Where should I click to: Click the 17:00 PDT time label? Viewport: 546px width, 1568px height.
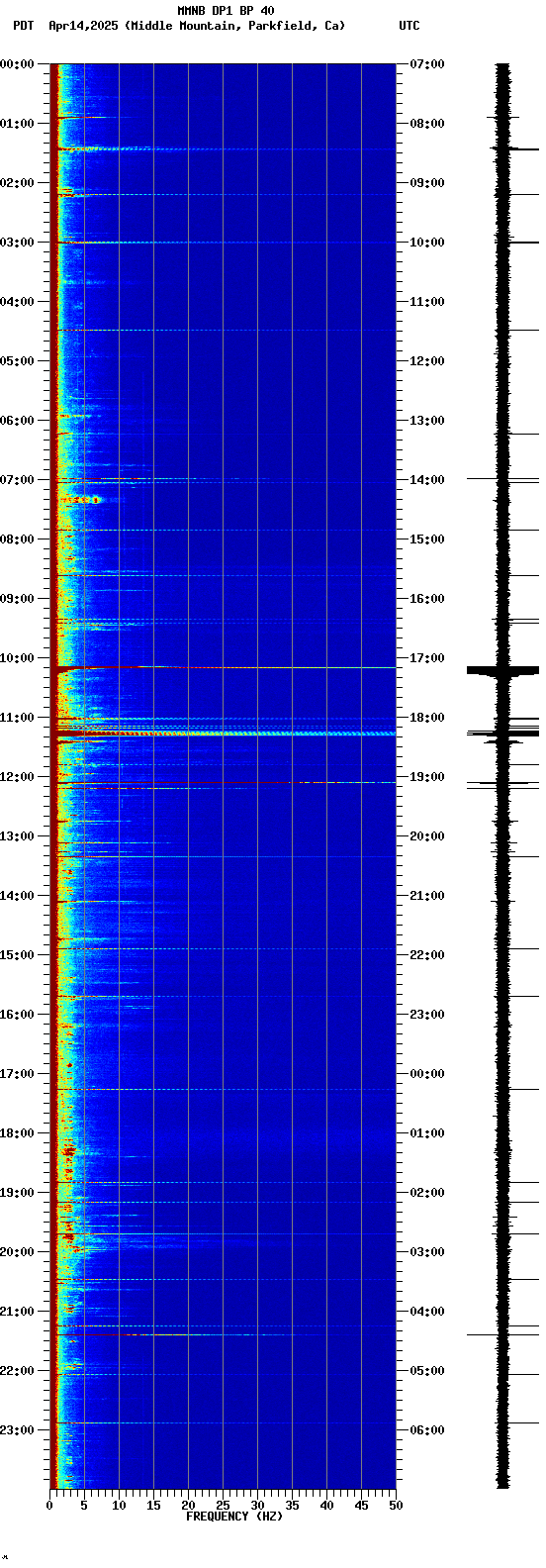[18, 1074]
